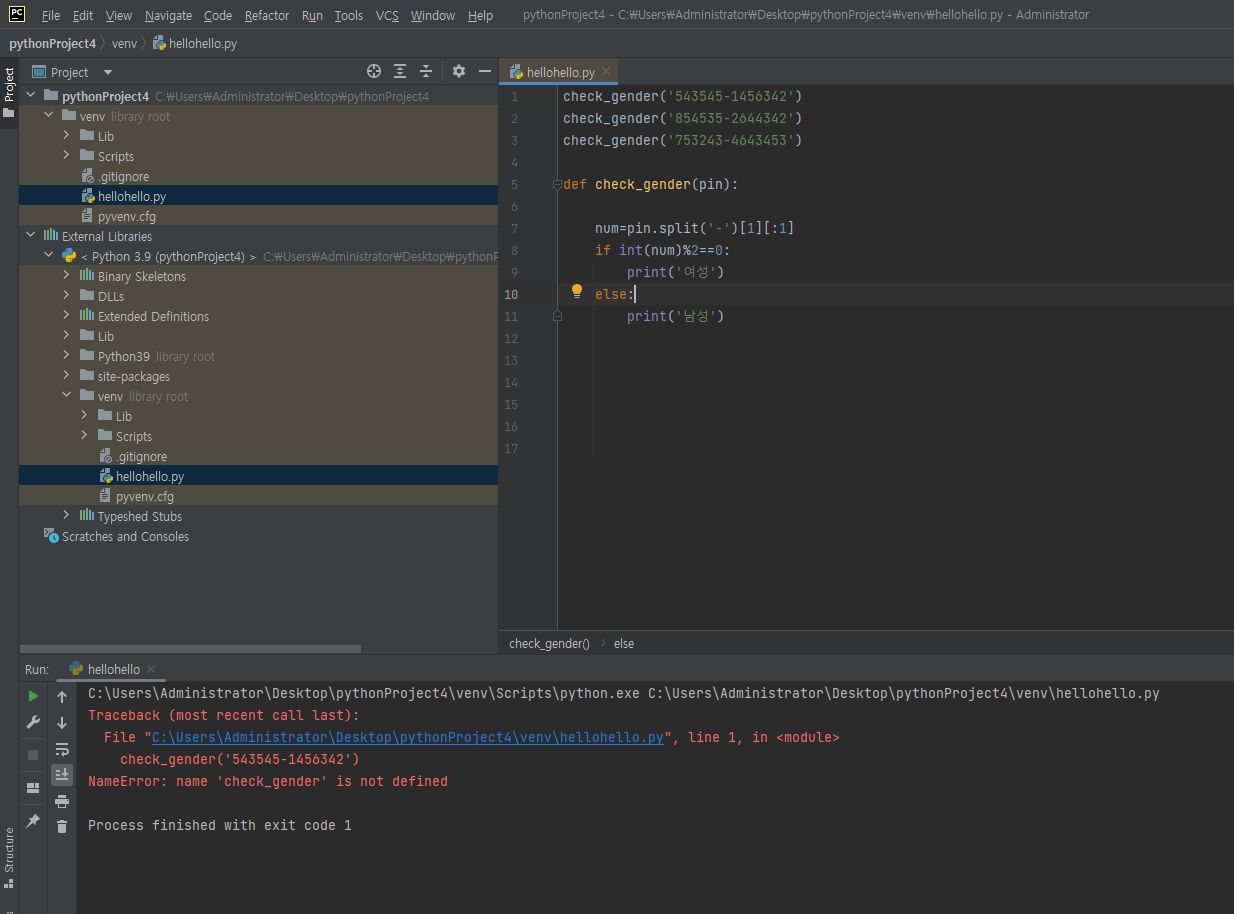The height and width of the screenshot is (914, 1234).
Task: Click code line check_gender('854535-2644342')
Action: click(683, 118)
